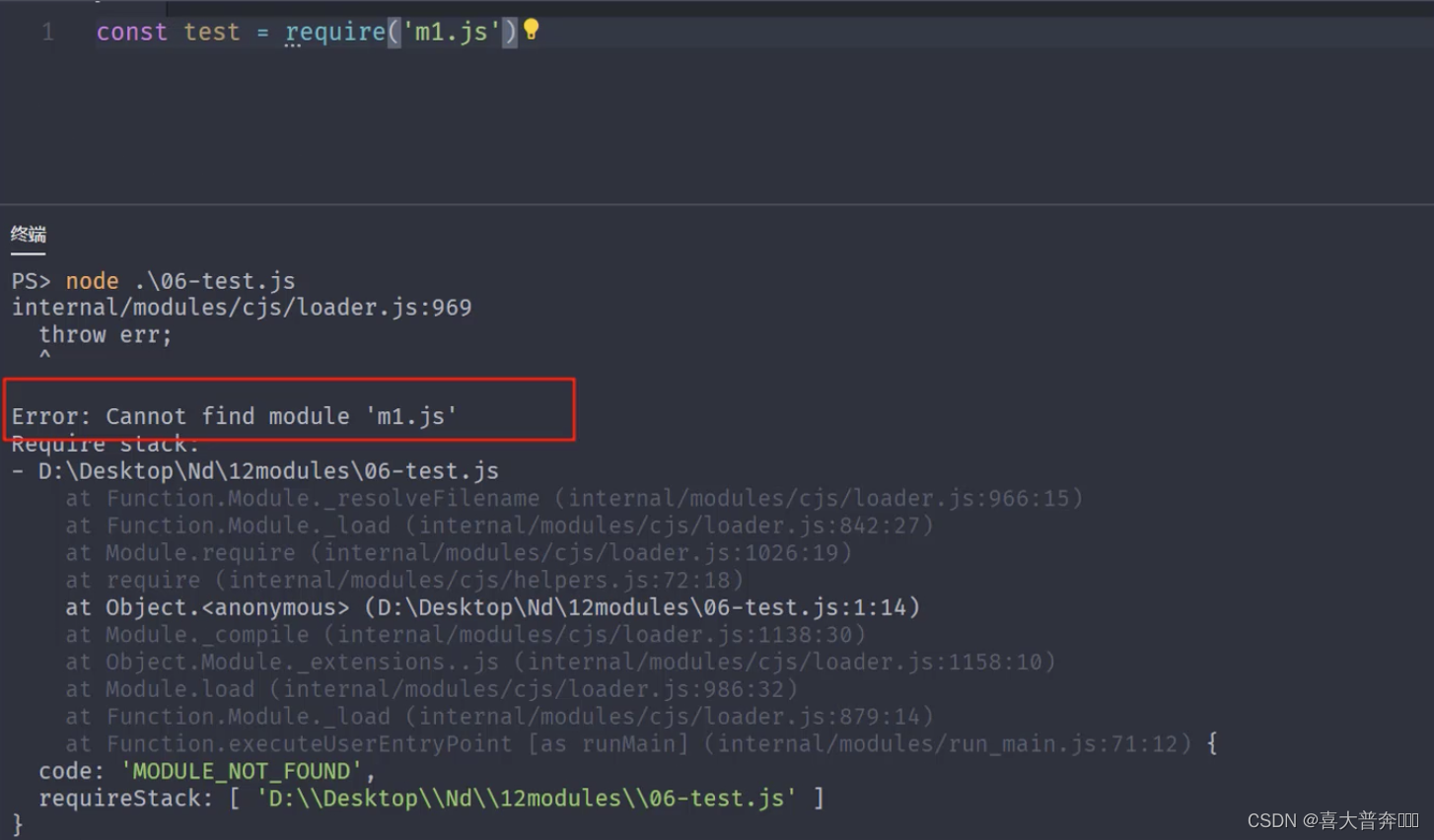Click 'Error: Cannot find module' message

coord(234,416)
